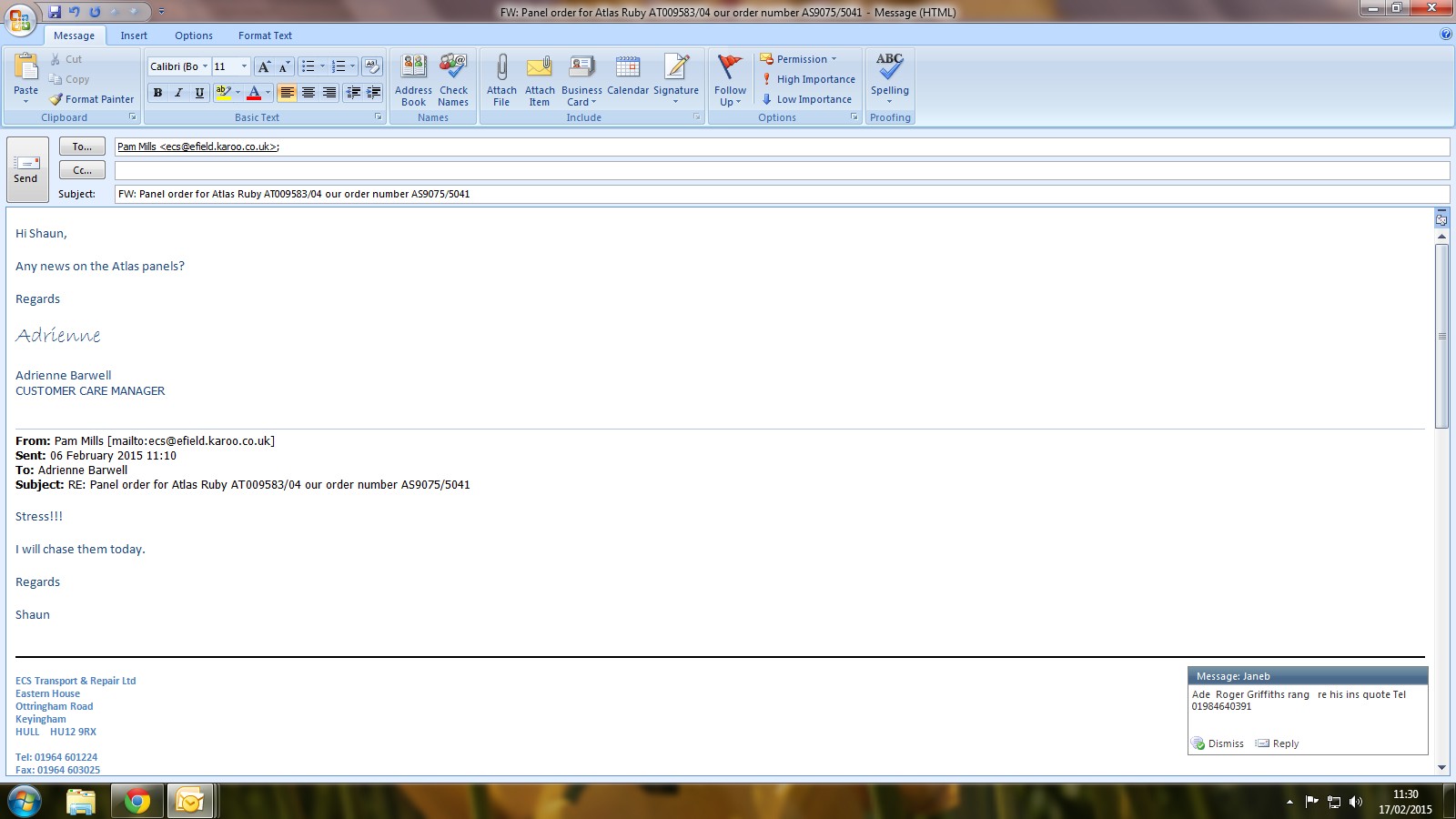
Task: Switch to the Message ribbon tab
Action: click(x=75, y=35)
